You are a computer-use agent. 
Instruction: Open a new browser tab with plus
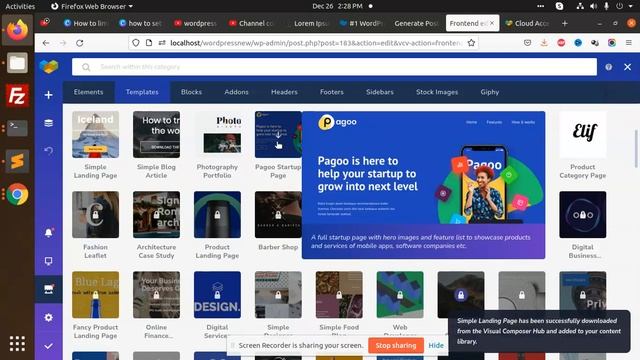click(x=564, y=23)
